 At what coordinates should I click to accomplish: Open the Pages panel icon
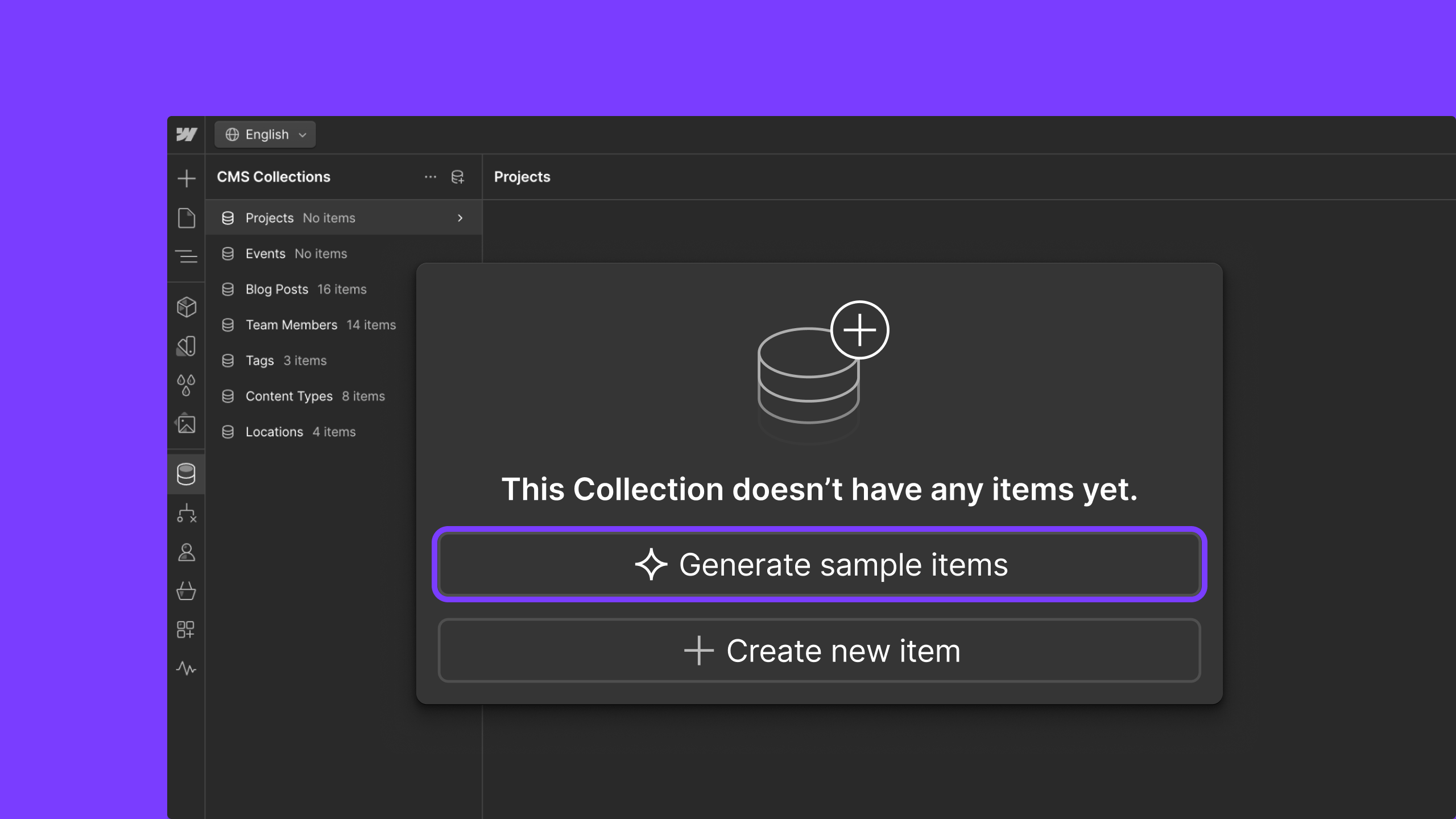[x=186, y=218]
